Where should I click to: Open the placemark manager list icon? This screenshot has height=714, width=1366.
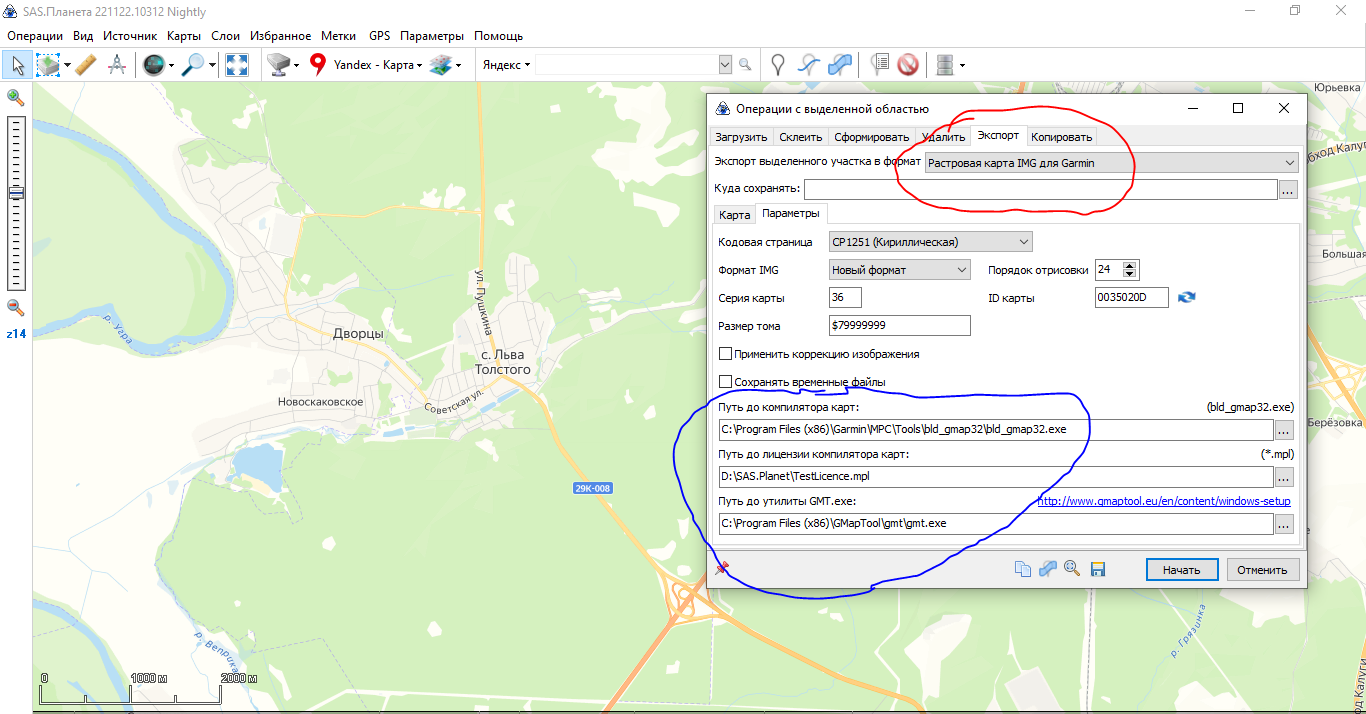point(879,65)
